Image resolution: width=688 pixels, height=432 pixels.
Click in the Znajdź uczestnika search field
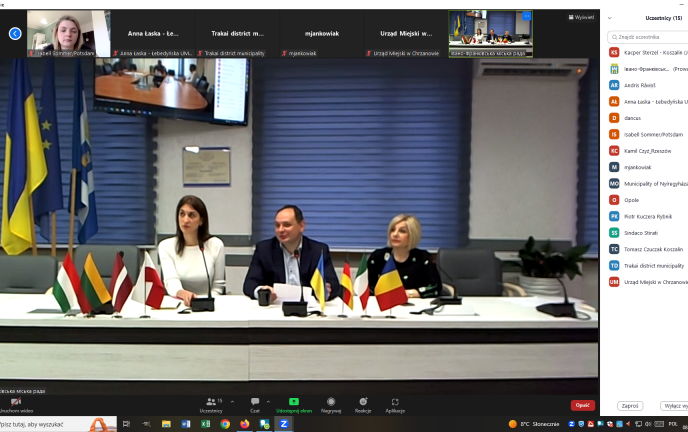point(648,37)
